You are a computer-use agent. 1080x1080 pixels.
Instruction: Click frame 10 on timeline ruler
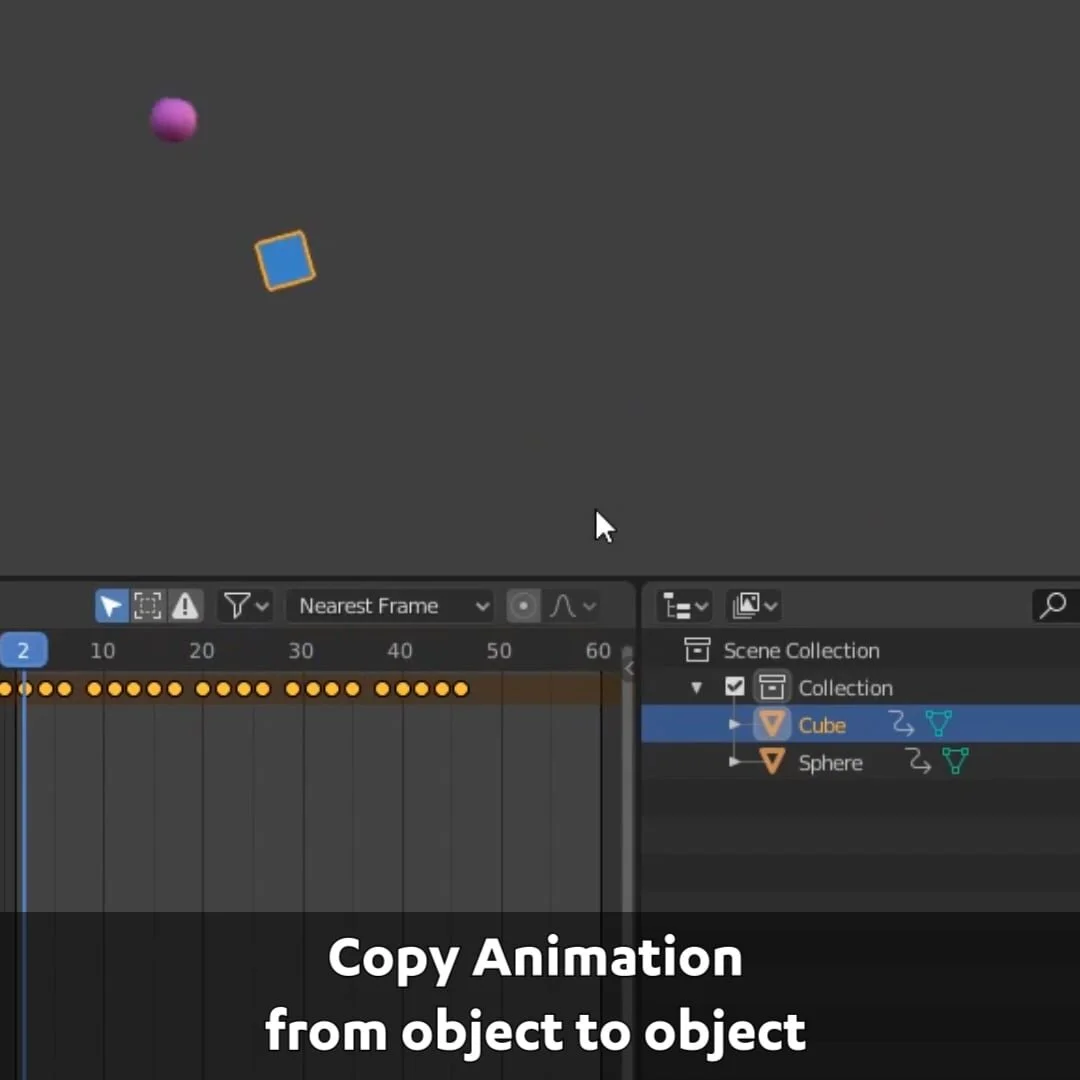pyautogui.click(x=103, y=651)
